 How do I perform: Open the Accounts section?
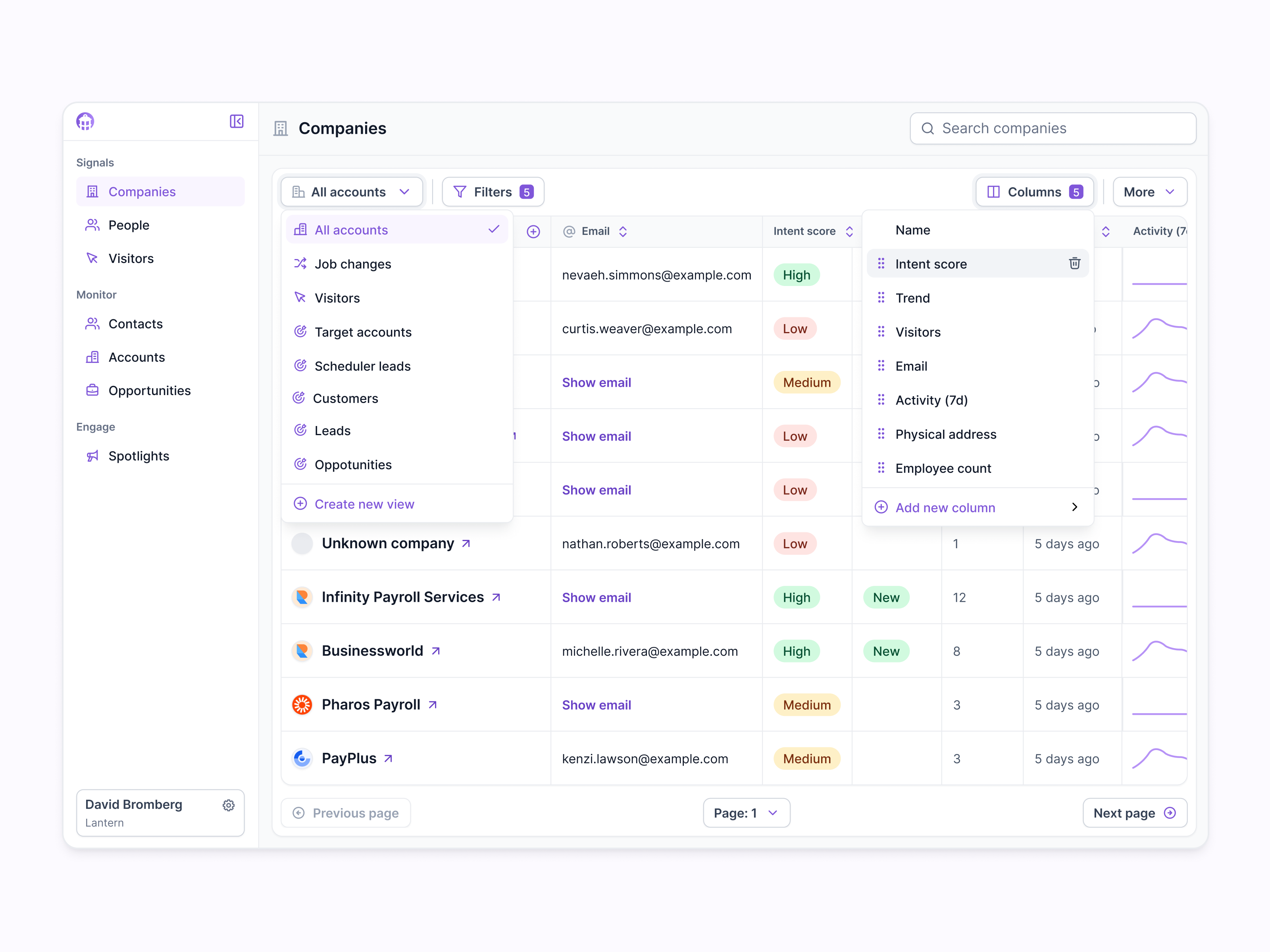tap(137, 357)
